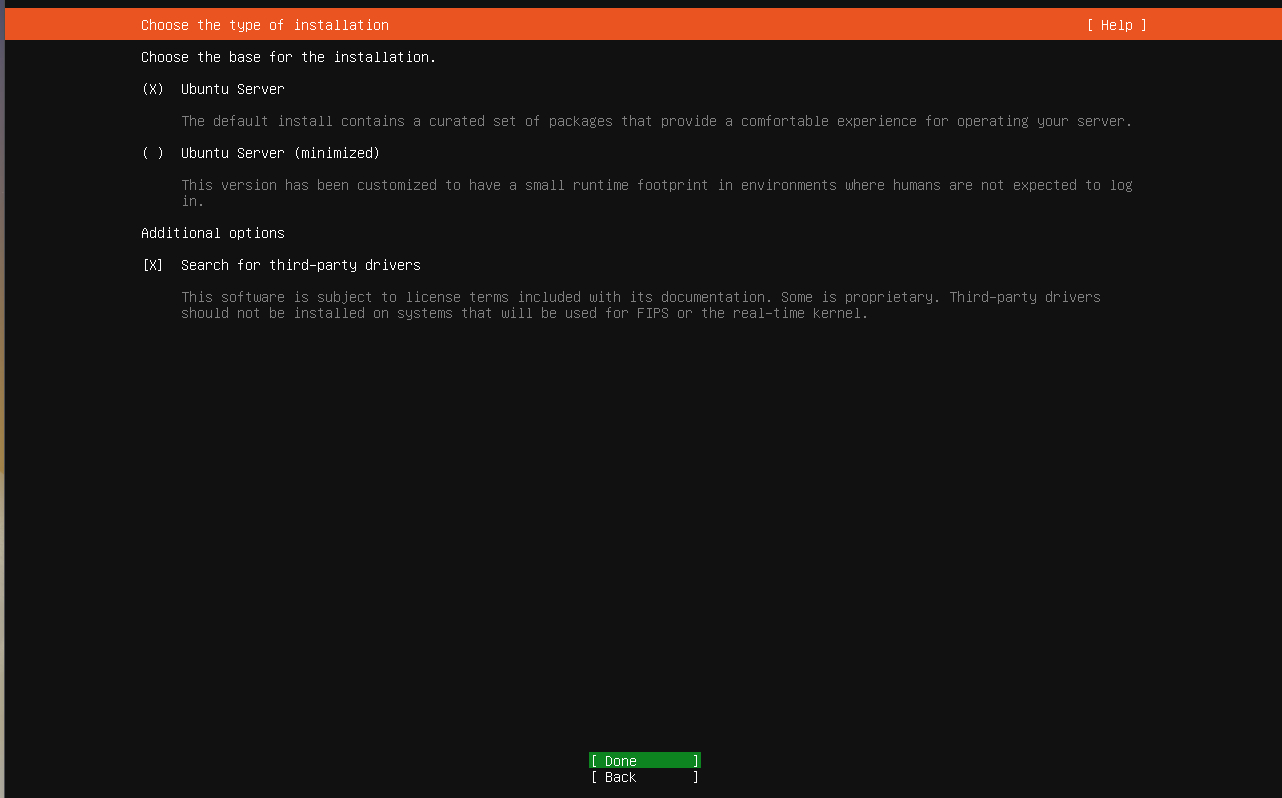Image resolution: width=1282 pixels, height=798 pixels.
Task: Click the "Ubuntu Server (minimized)" label text
Action: pyautogui.click(x=280, y=153)
